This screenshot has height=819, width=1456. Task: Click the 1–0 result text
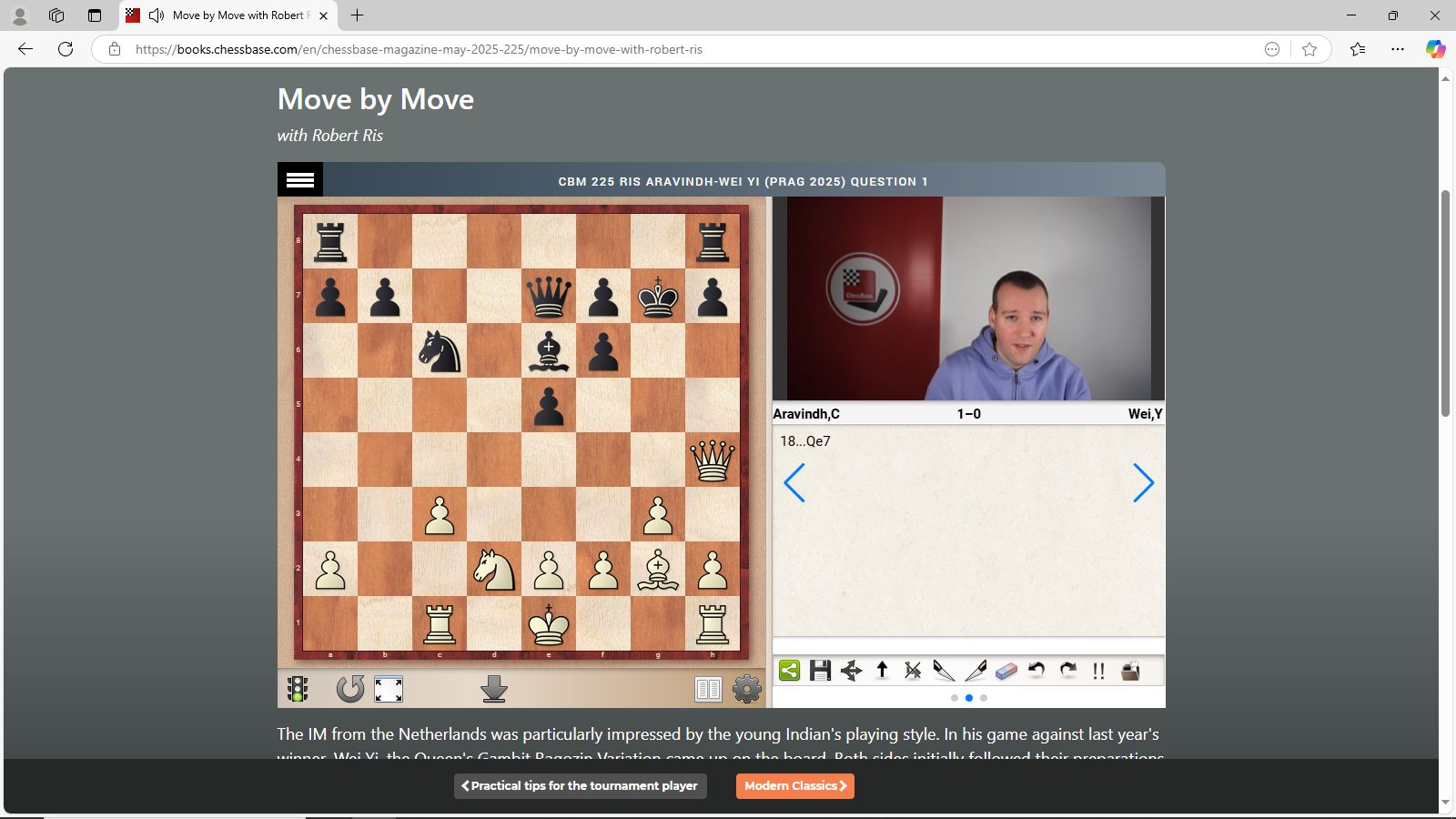point(968,414)
